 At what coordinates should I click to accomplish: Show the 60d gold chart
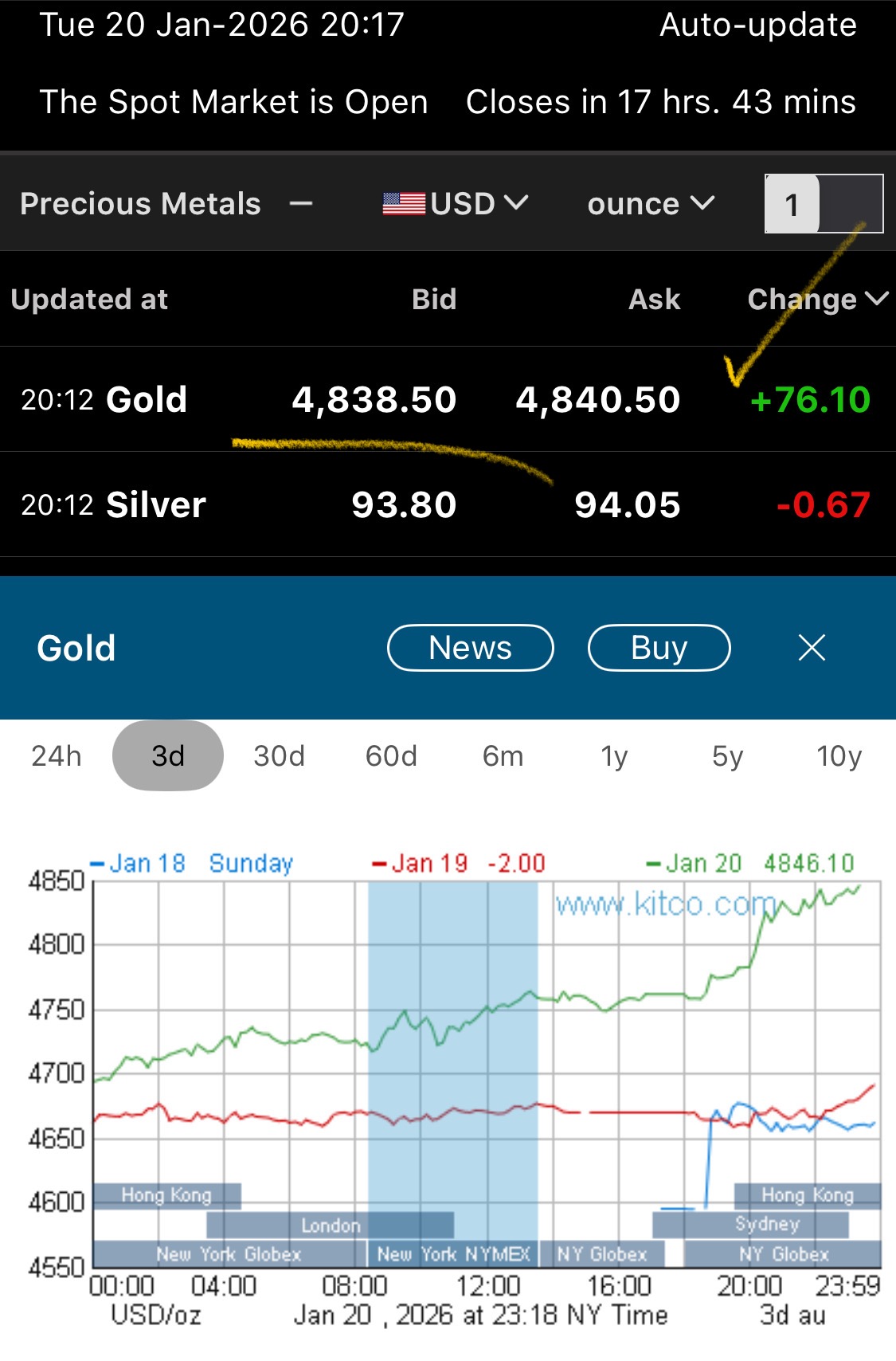click(391, 755)
